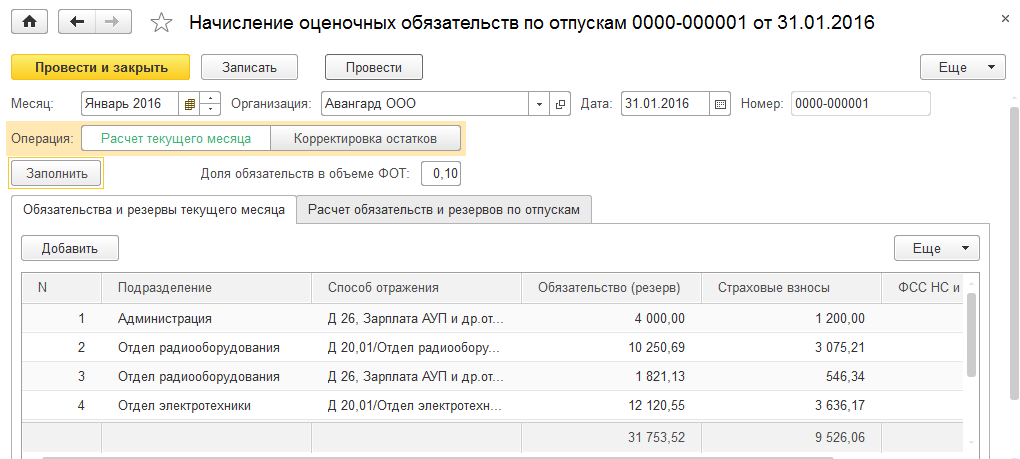Go to the home page icon
This screenshot has width=1020, height=459.
tap(28, 22)
